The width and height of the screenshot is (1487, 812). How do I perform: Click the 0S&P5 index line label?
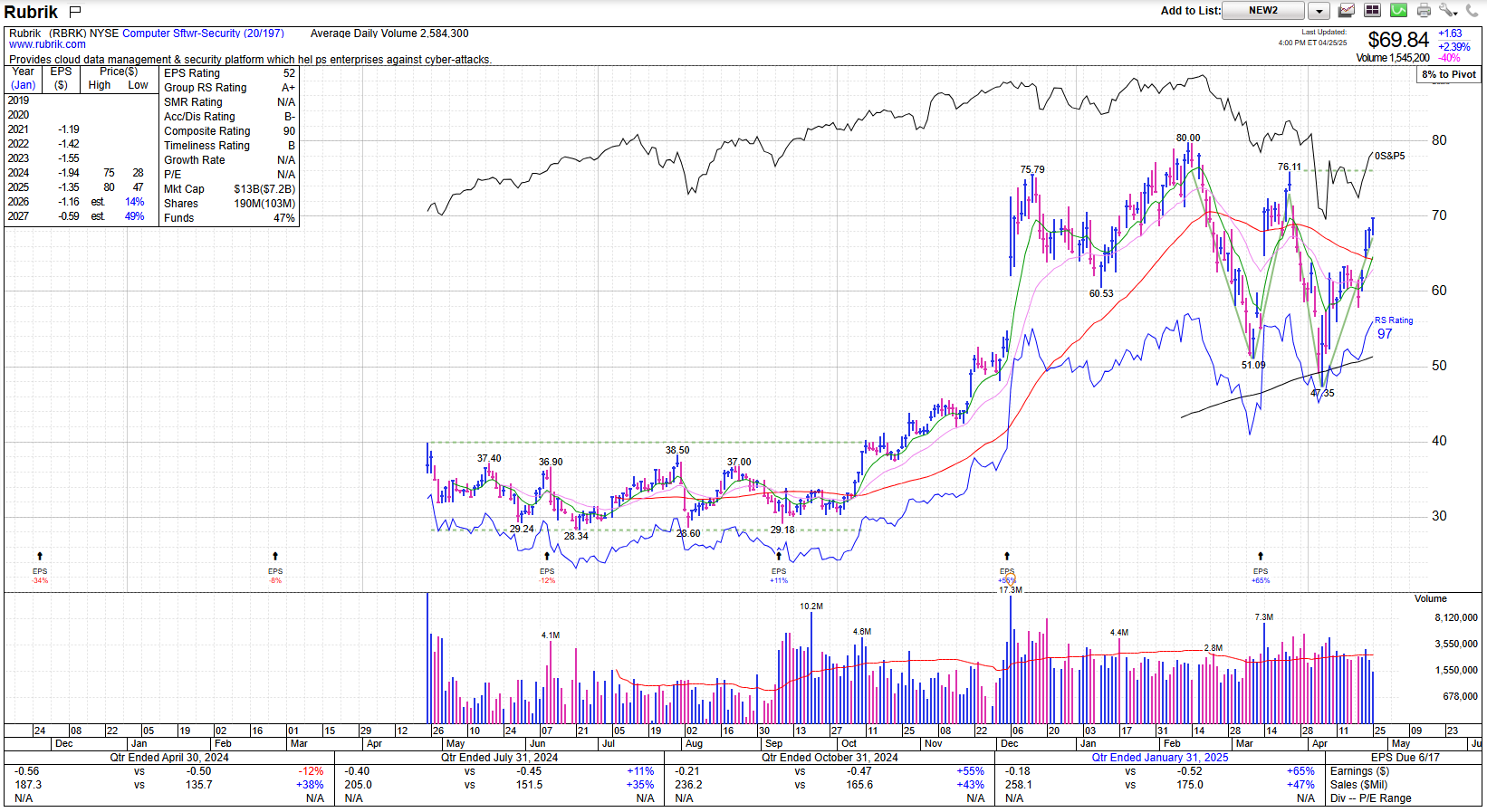click(1390, 156)
